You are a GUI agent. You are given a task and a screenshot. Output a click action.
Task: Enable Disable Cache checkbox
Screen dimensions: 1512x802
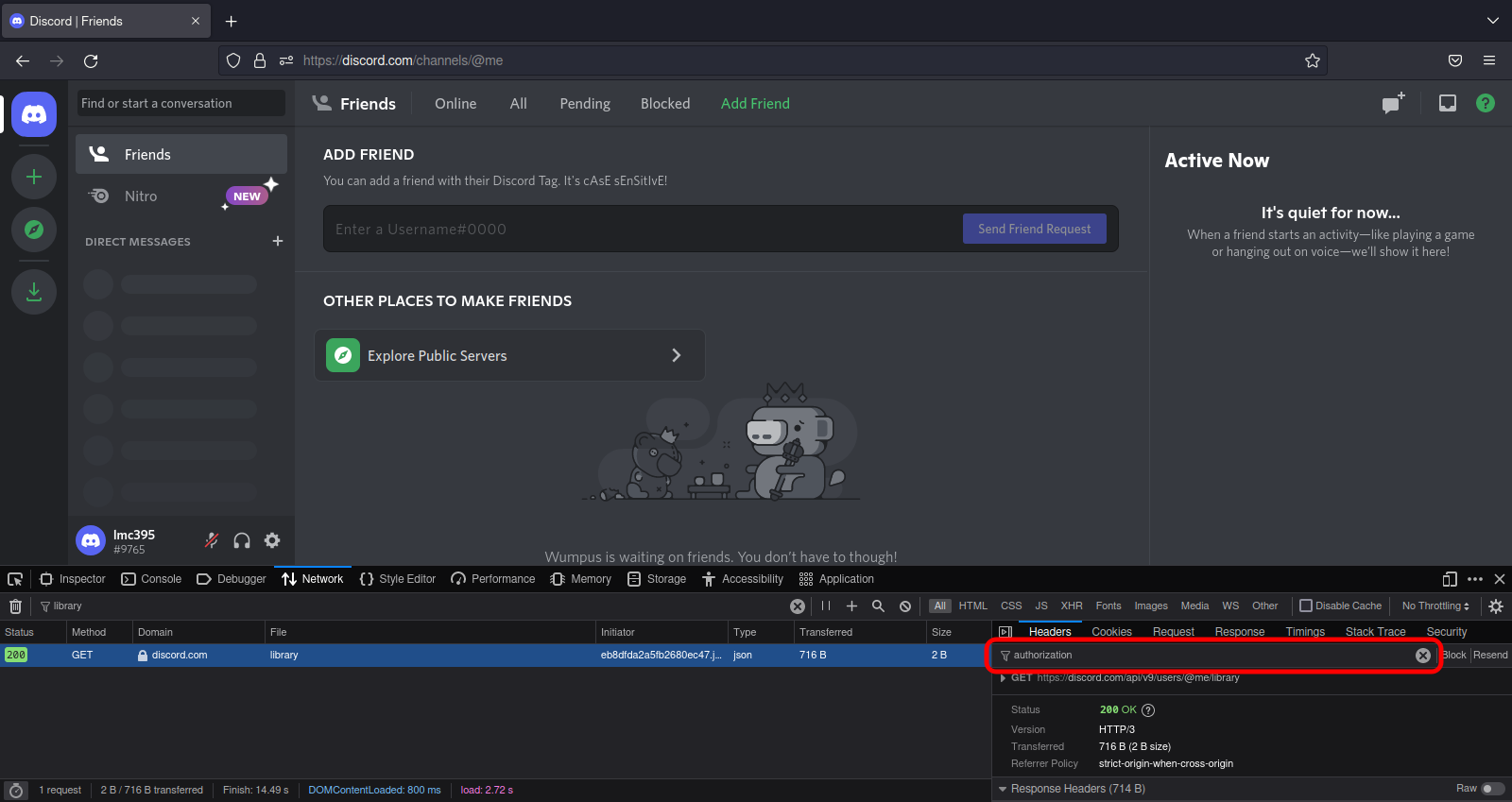(x=1306, y=606)
